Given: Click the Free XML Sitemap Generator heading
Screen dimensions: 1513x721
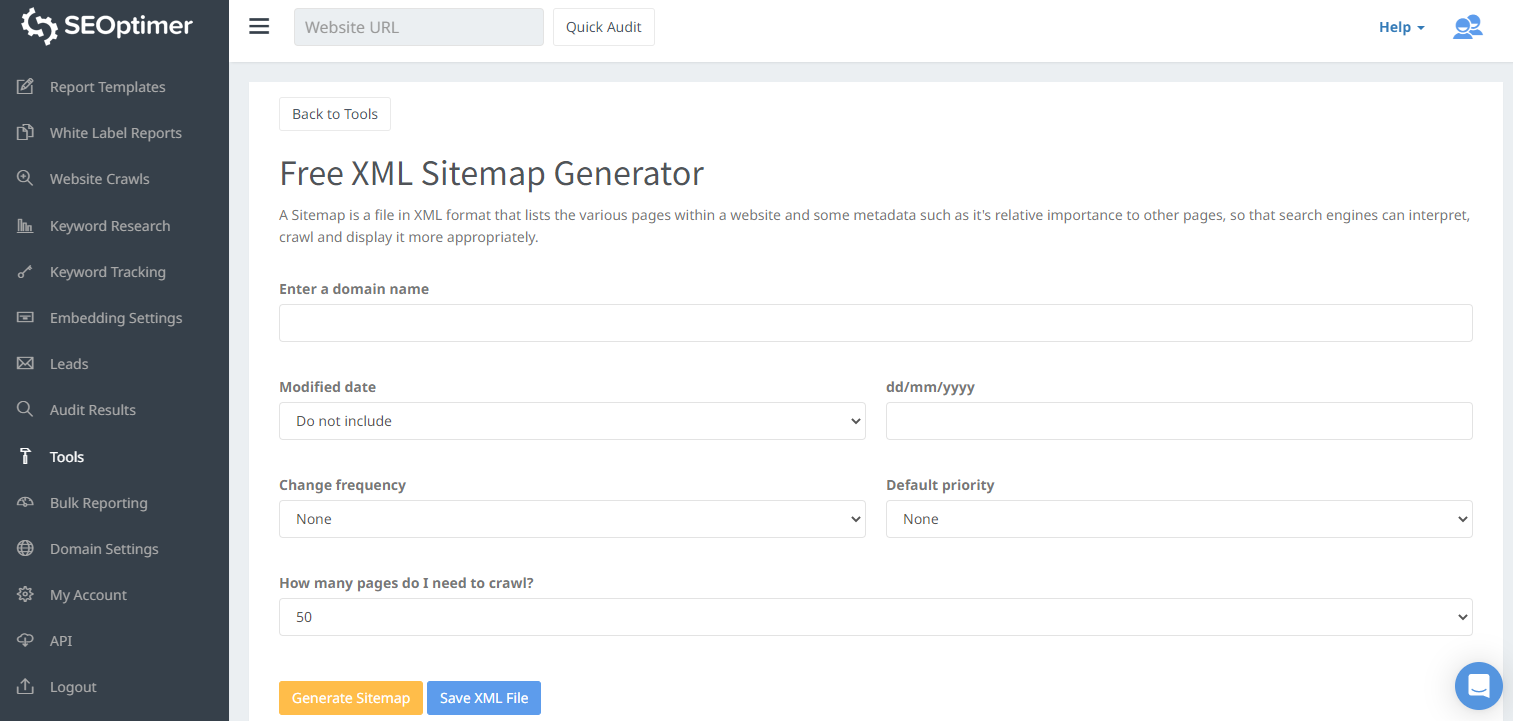Looking at the screenshot, I should coord(492,173).
